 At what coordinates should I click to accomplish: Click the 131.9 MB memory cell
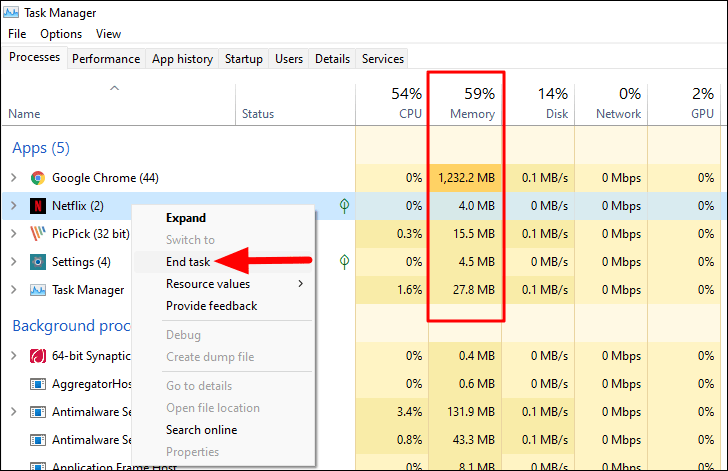click(x=465, y=412)
